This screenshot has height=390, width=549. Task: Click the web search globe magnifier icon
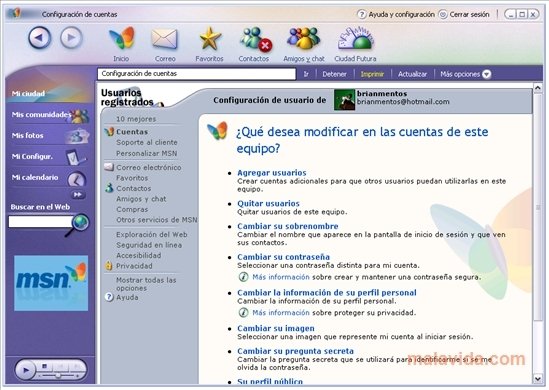click(x=79, y=224)
